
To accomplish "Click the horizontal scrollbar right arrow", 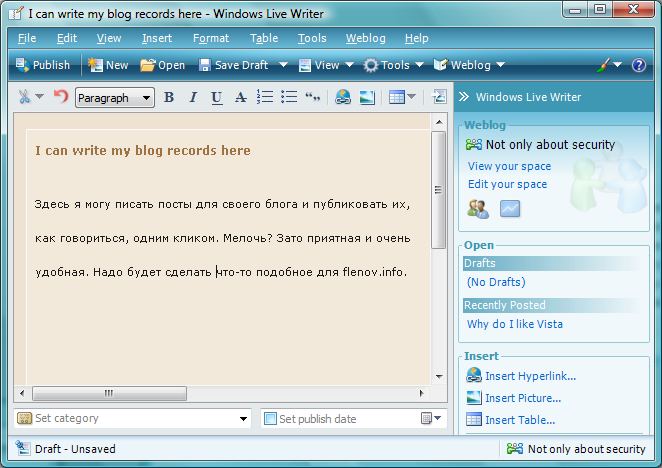I will tap(421, 393).
